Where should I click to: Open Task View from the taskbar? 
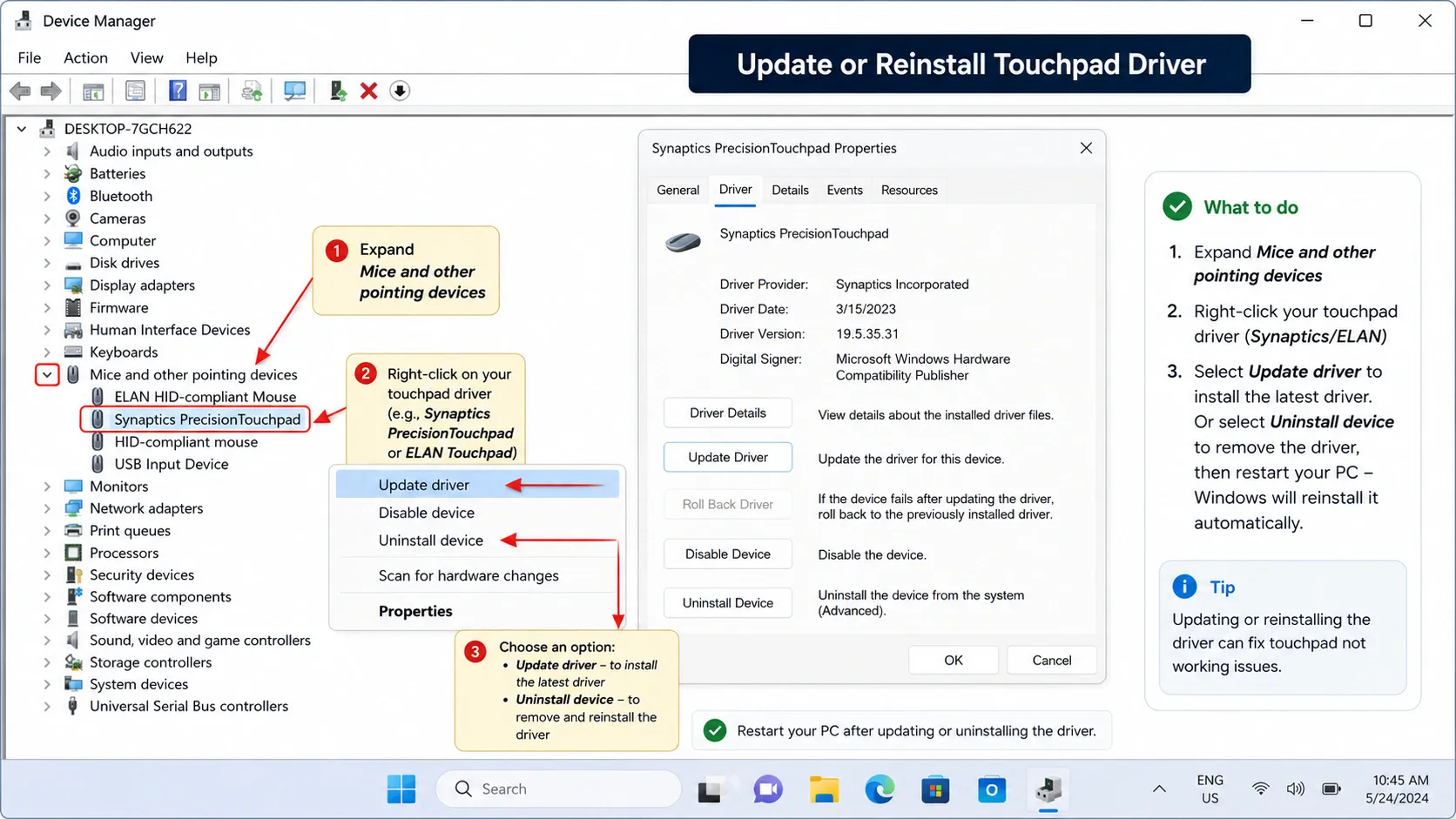(x=711, y=789)
